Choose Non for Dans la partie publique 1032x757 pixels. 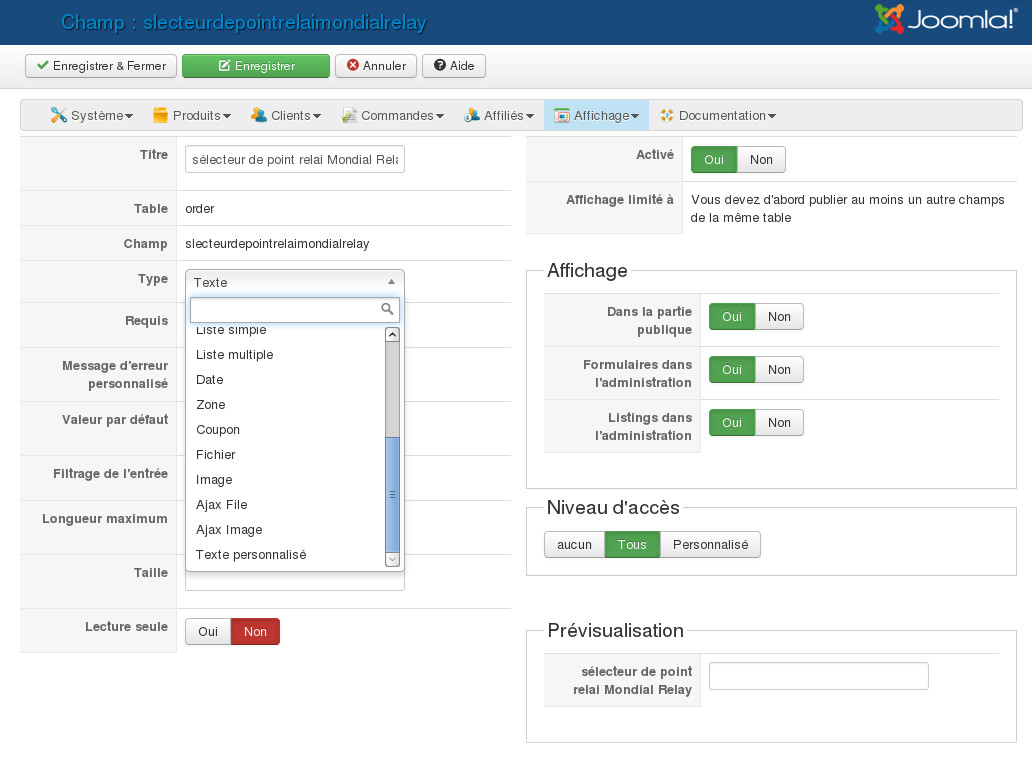click(x=779, y=317)
